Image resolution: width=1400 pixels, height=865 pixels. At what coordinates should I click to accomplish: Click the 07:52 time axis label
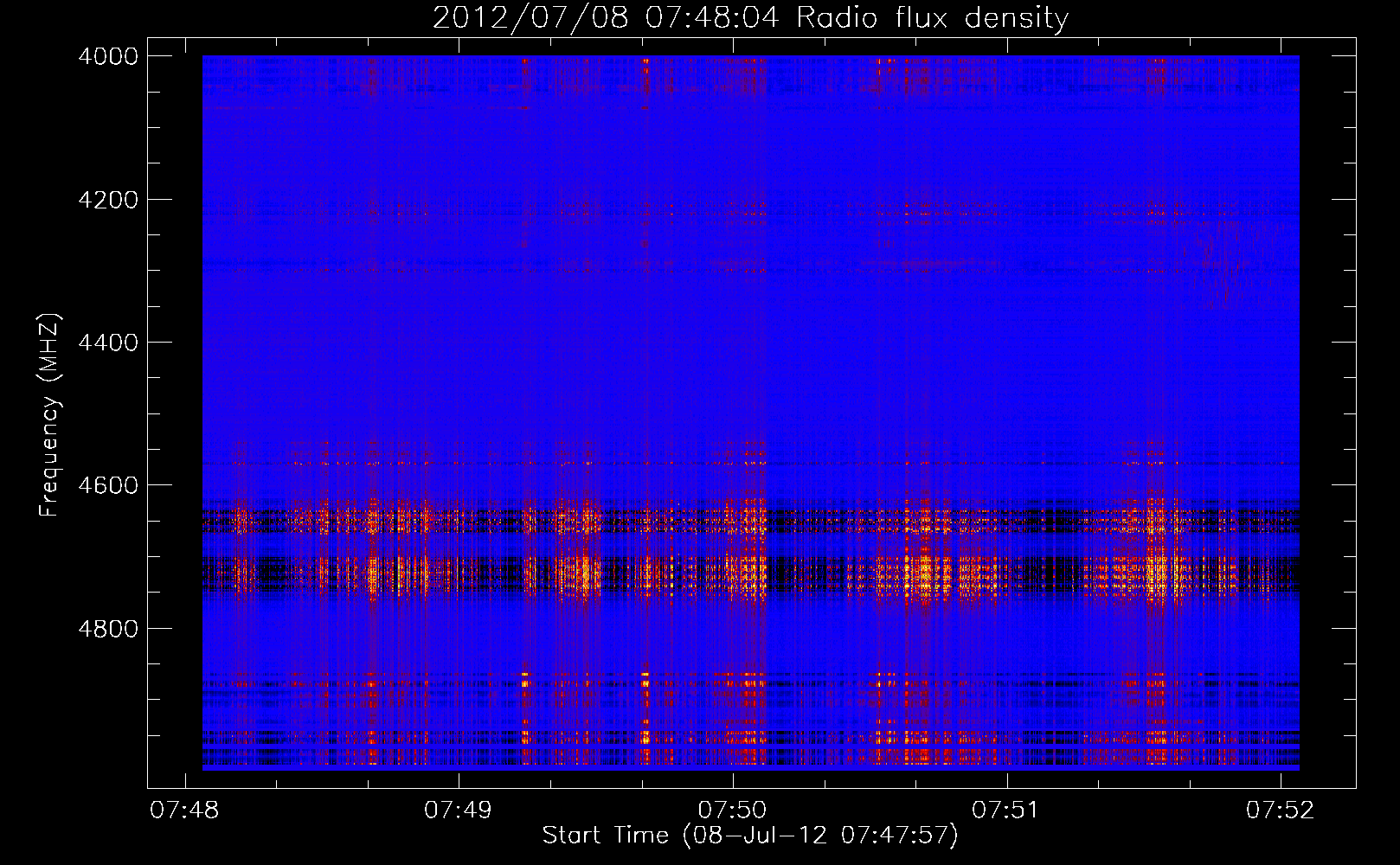click(1280, 811)
